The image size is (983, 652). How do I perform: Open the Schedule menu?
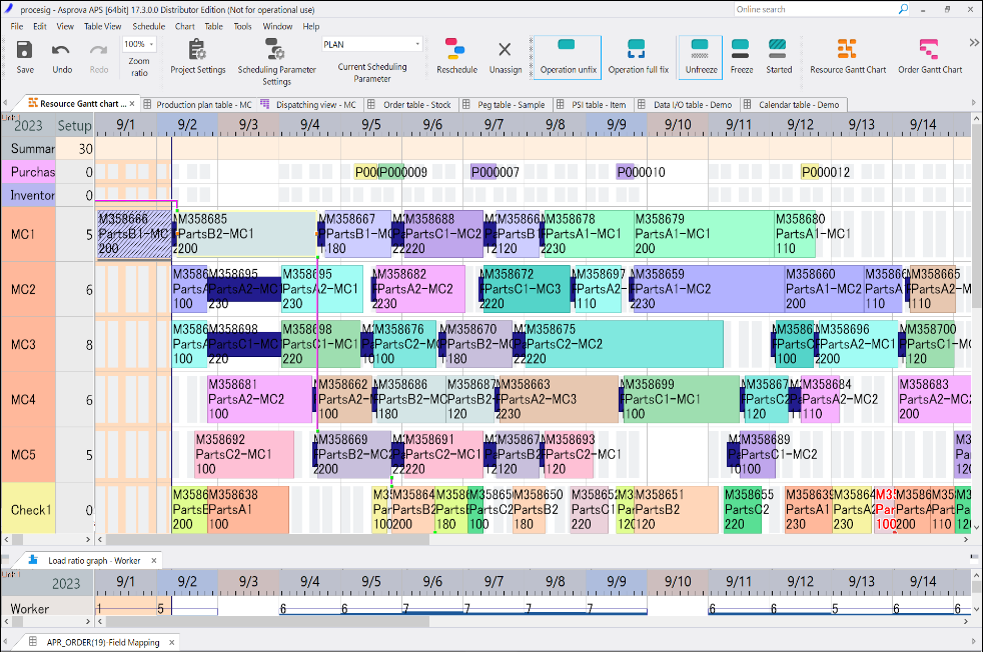[149, 26]
